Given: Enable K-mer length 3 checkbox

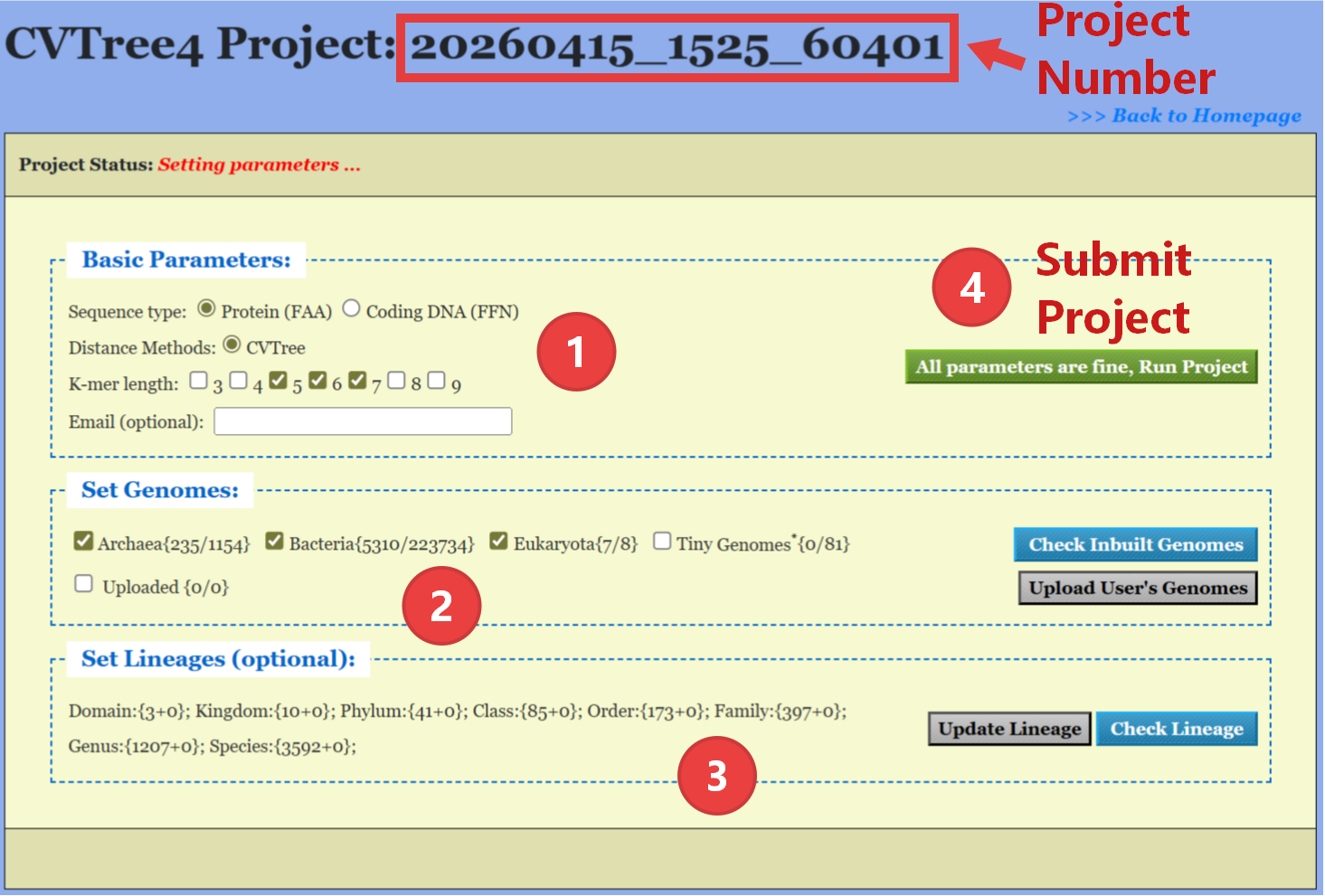Looking at the screenshot, I should pyautogui.click(x=199, y=381).
